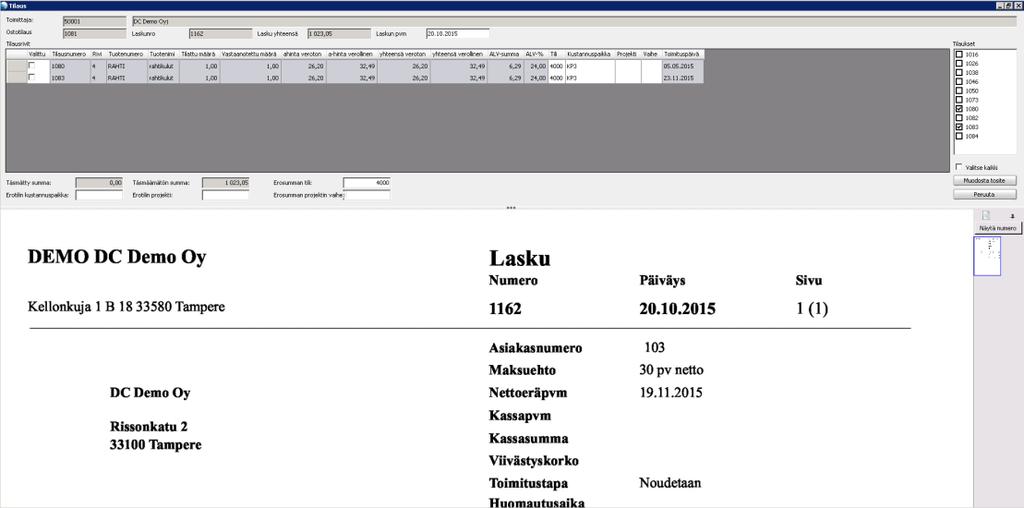Click the Kustannuspaikka column header

590,54
